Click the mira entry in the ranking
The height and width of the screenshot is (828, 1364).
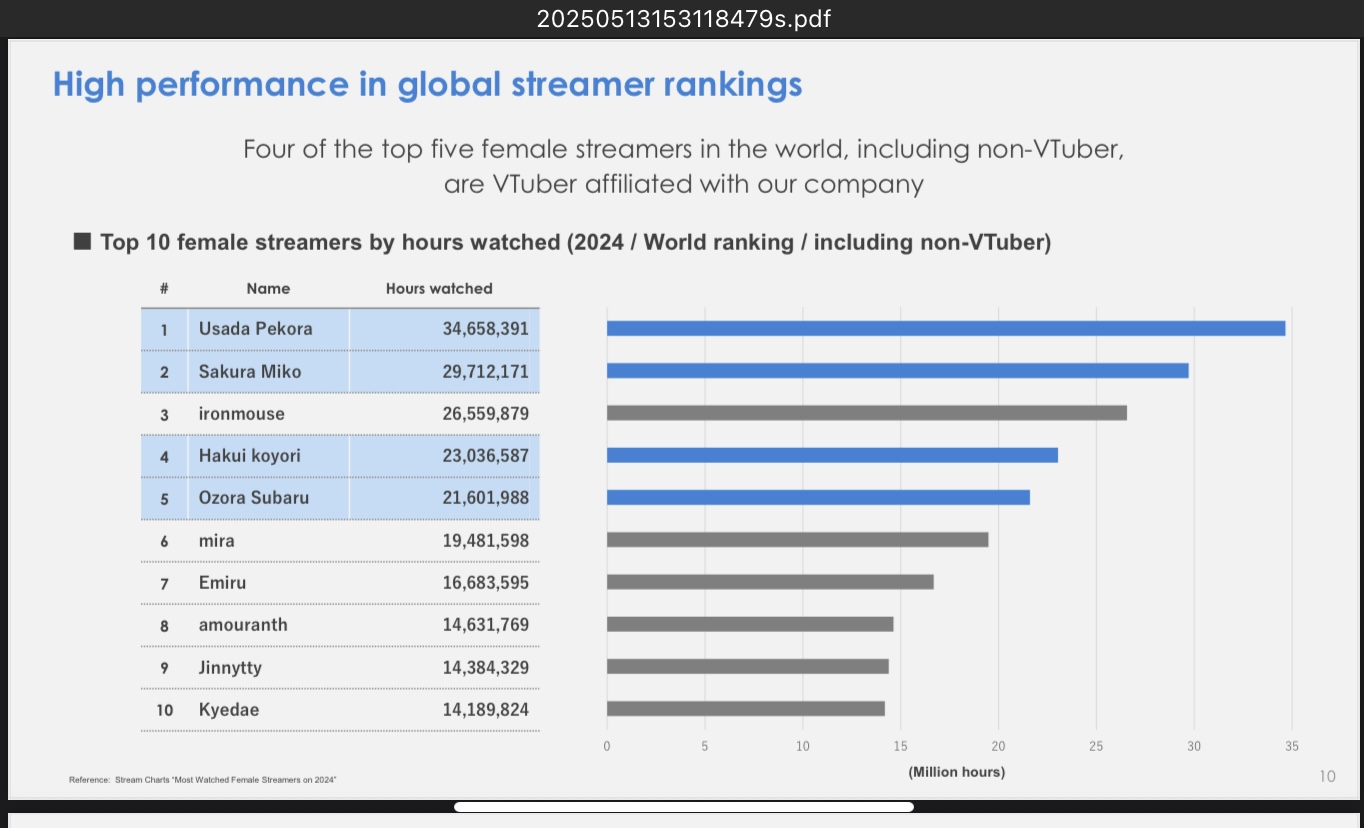(216, 540)
